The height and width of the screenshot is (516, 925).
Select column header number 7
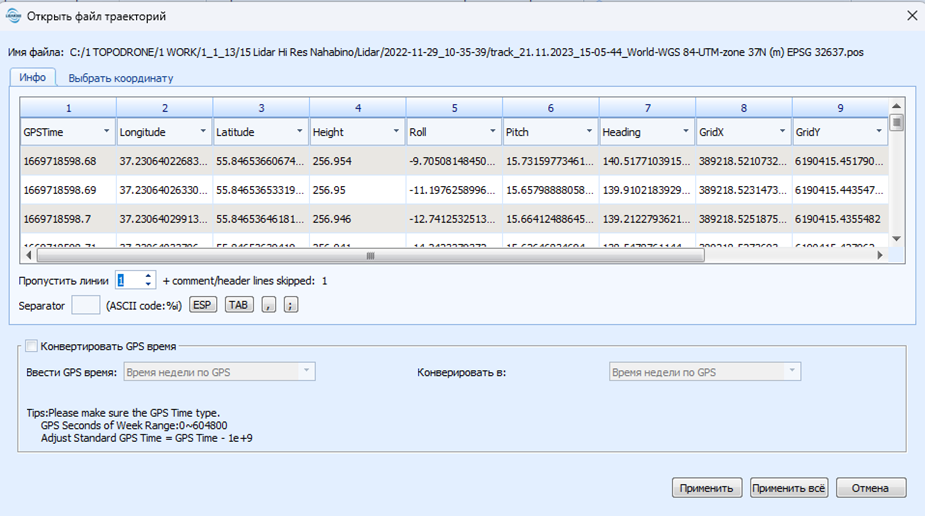(x=647, y=108)
